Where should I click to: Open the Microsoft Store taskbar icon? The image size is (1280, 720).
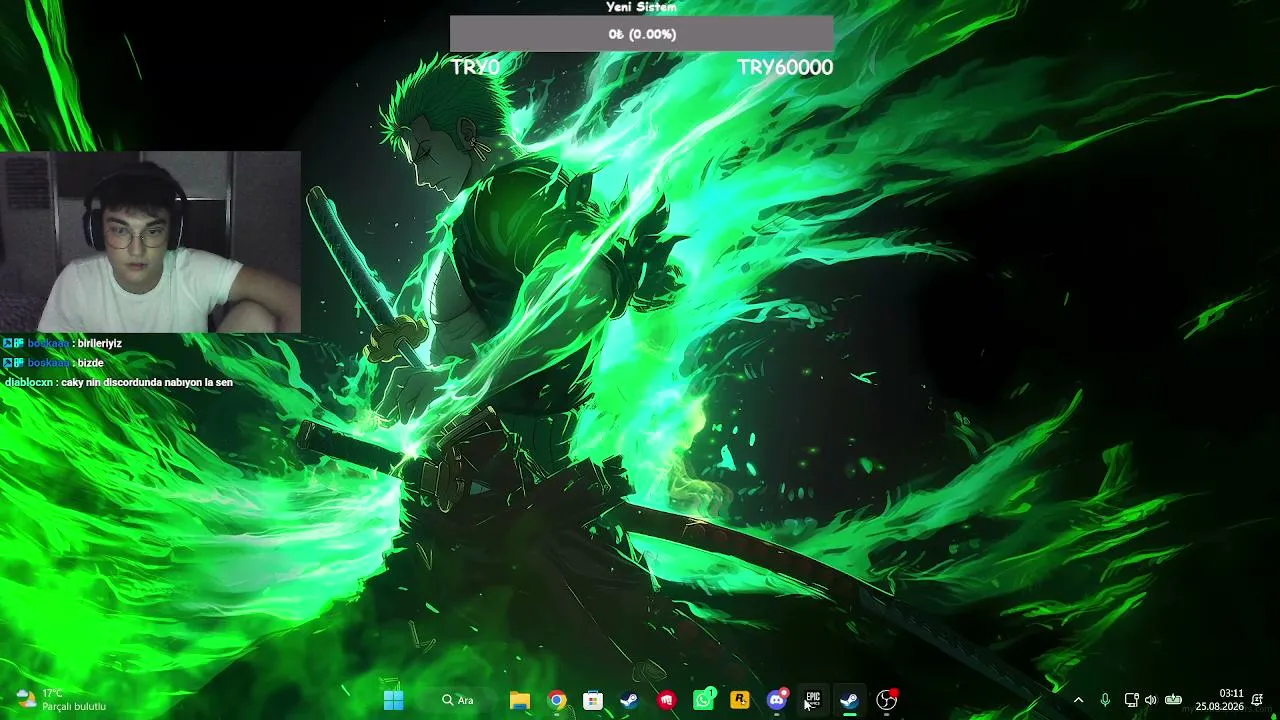tap(593, 700)
